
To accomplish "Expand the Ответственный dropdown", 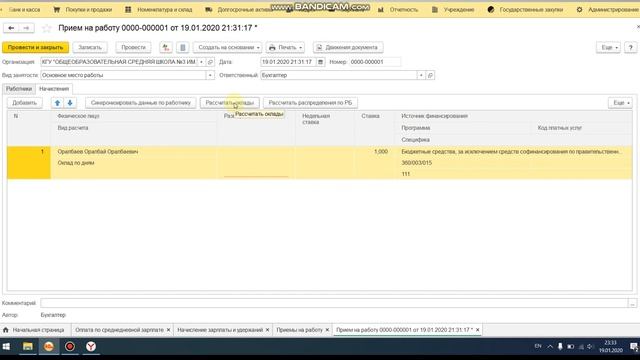I will (x=421, y=75).
